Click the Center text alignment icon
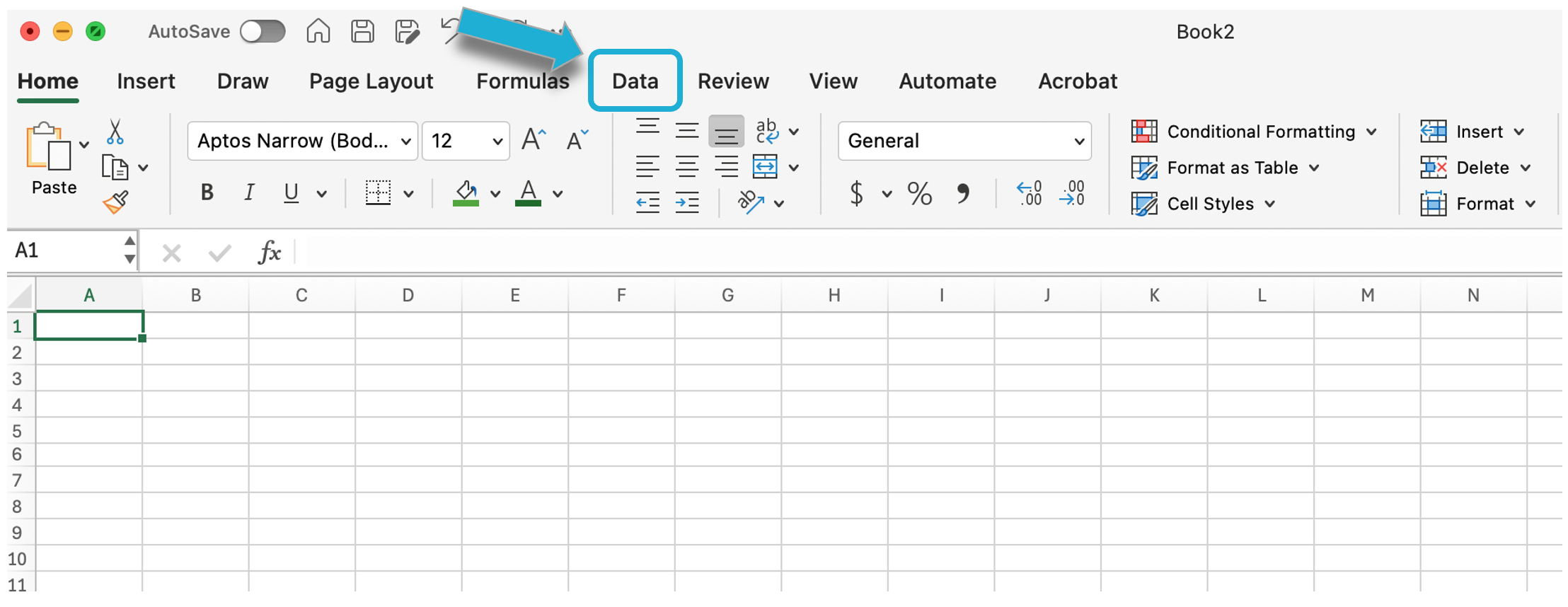This screenshot has width=1568, height=607. [x=686, y=168]
